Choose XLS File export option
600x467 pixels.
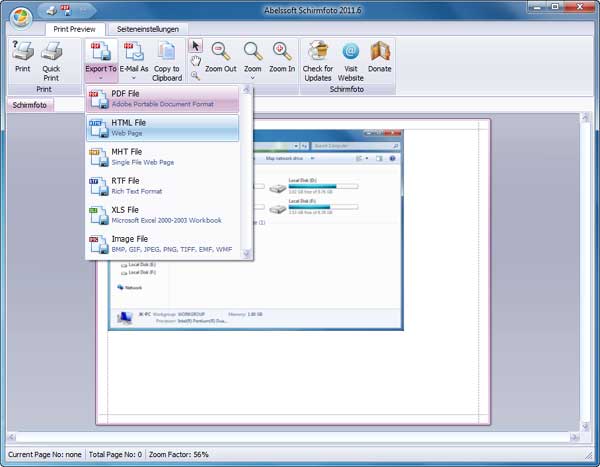coord(163,215)
